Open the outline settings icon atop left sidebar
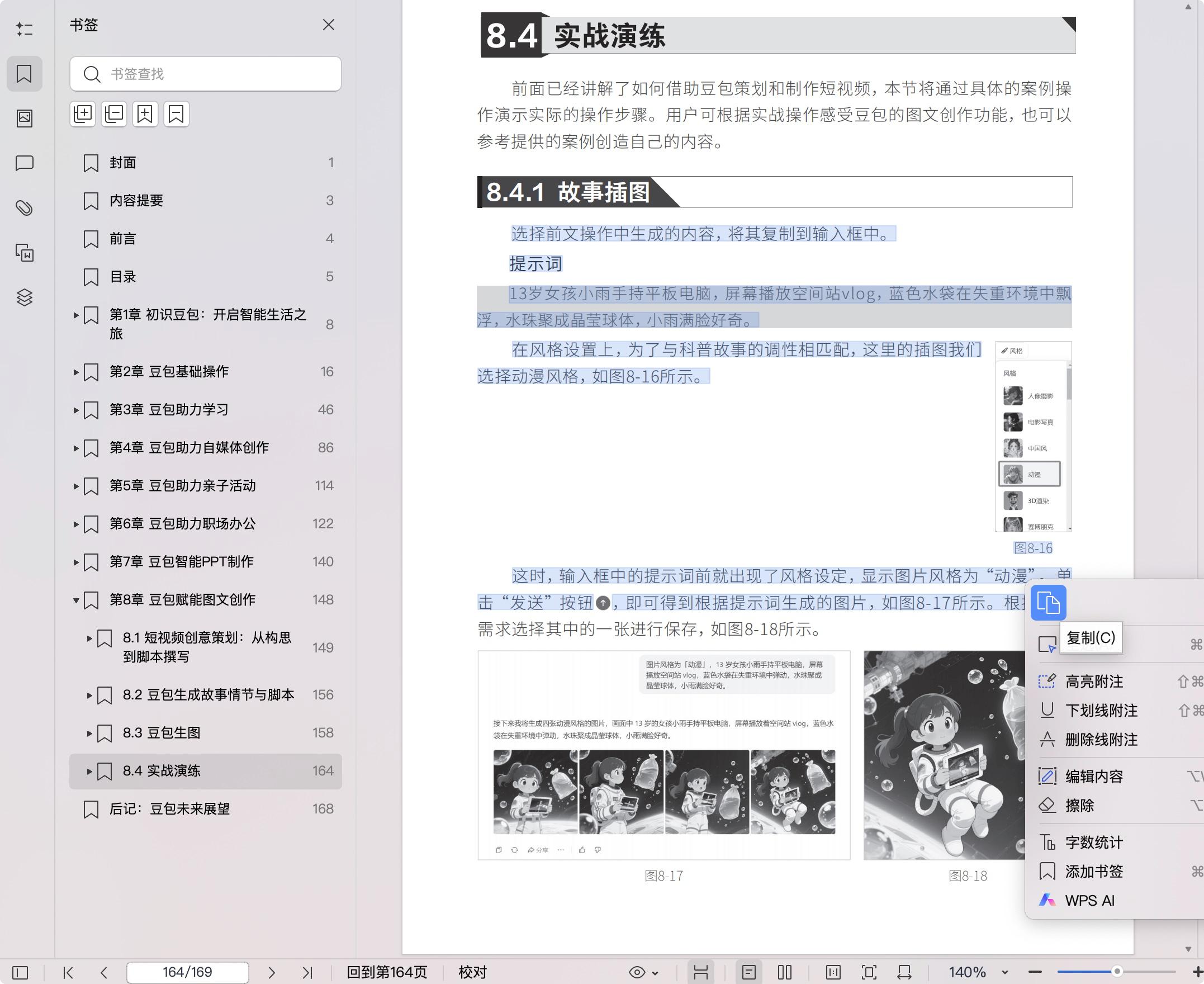 tap(24, 29)
